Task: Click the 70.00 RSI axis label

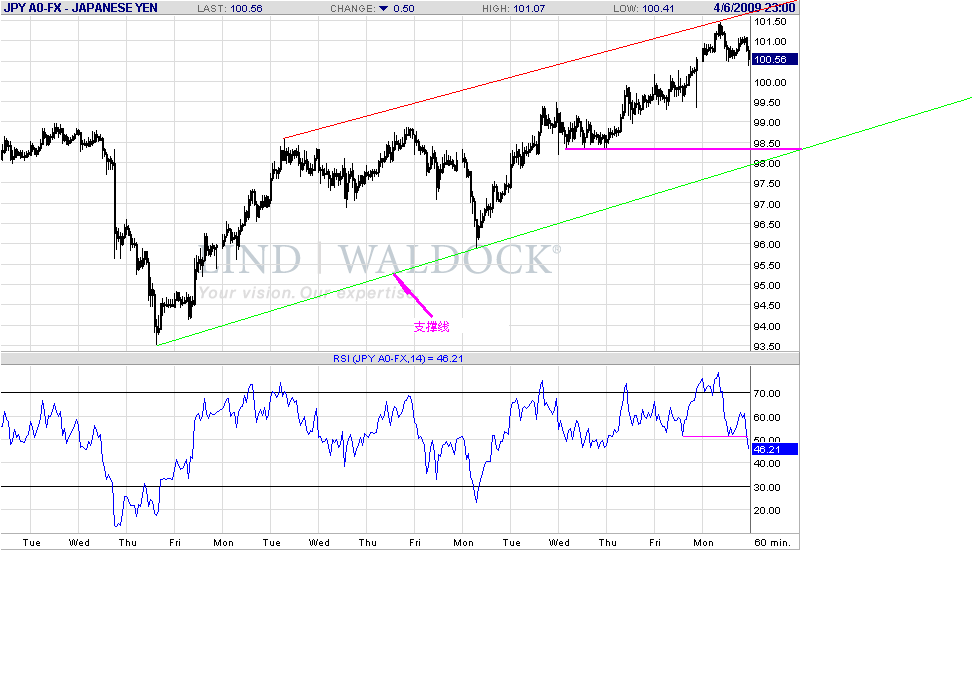Action: click(x=767, y=394)
